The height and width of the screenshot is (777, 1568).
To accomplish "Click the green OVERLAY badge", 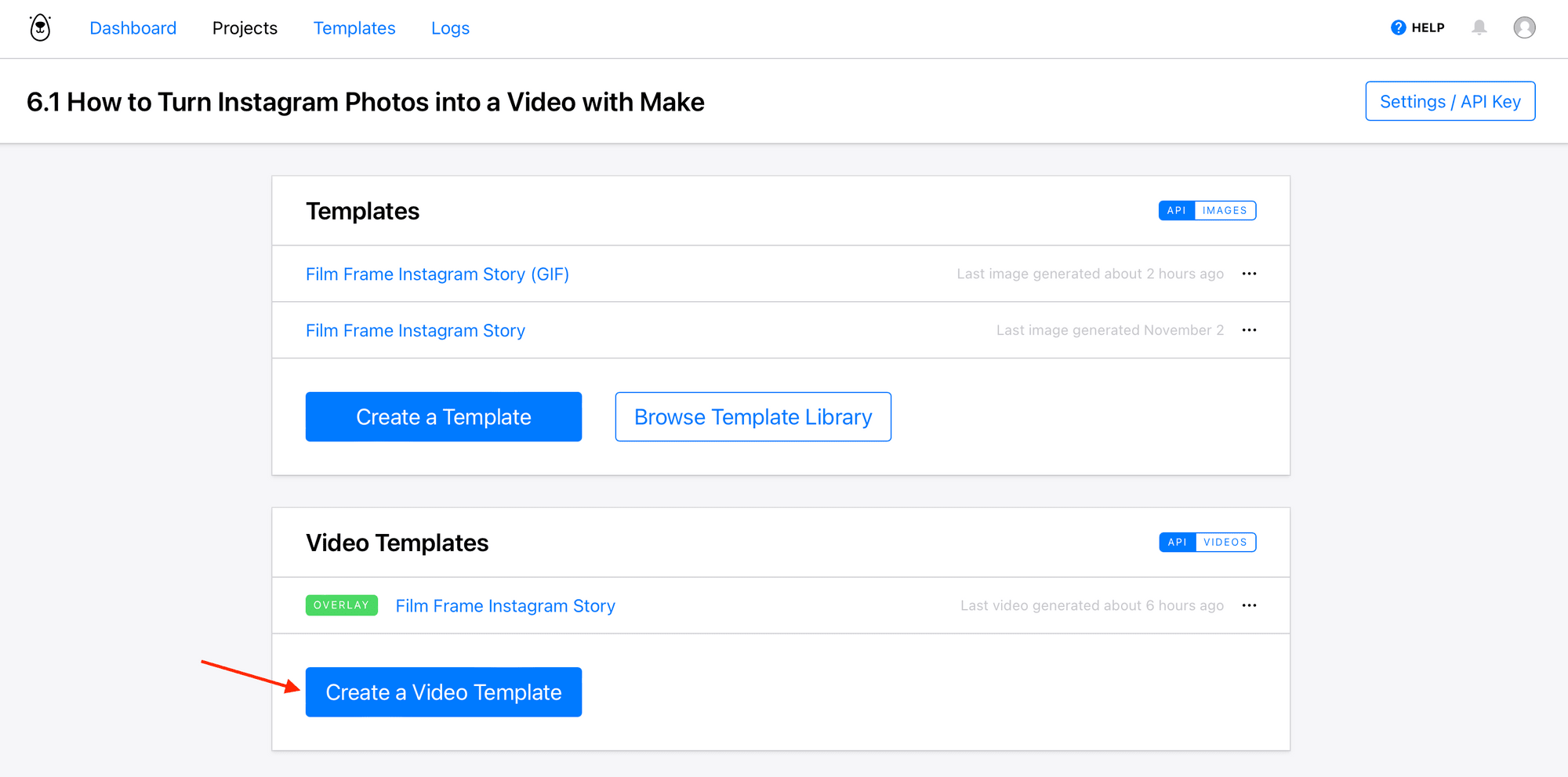I will click(341, 605).
